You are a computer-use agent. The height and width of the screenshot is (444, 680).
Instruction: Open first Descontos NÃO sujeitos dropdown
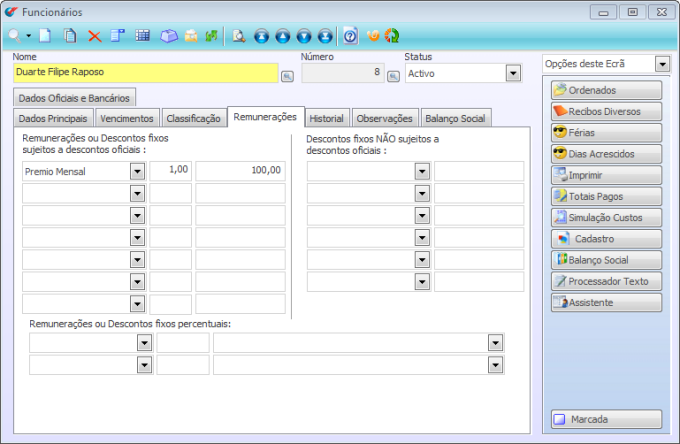[x=422, y=172]
